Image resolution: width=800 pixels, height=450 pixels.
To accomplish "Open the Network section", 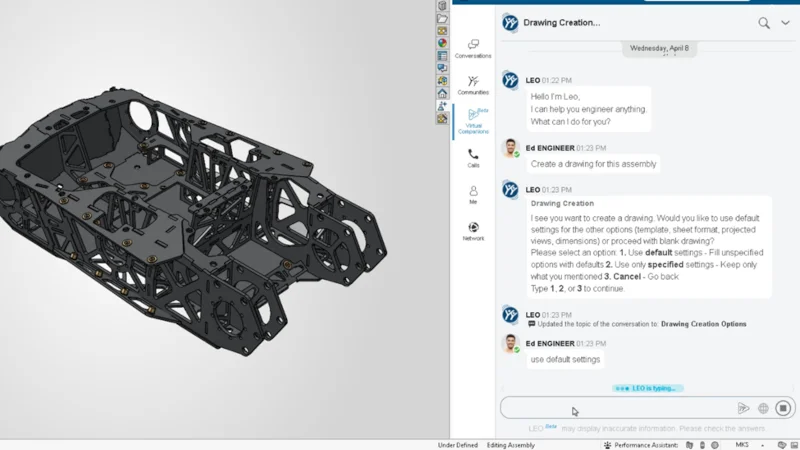I will [473, 231].
